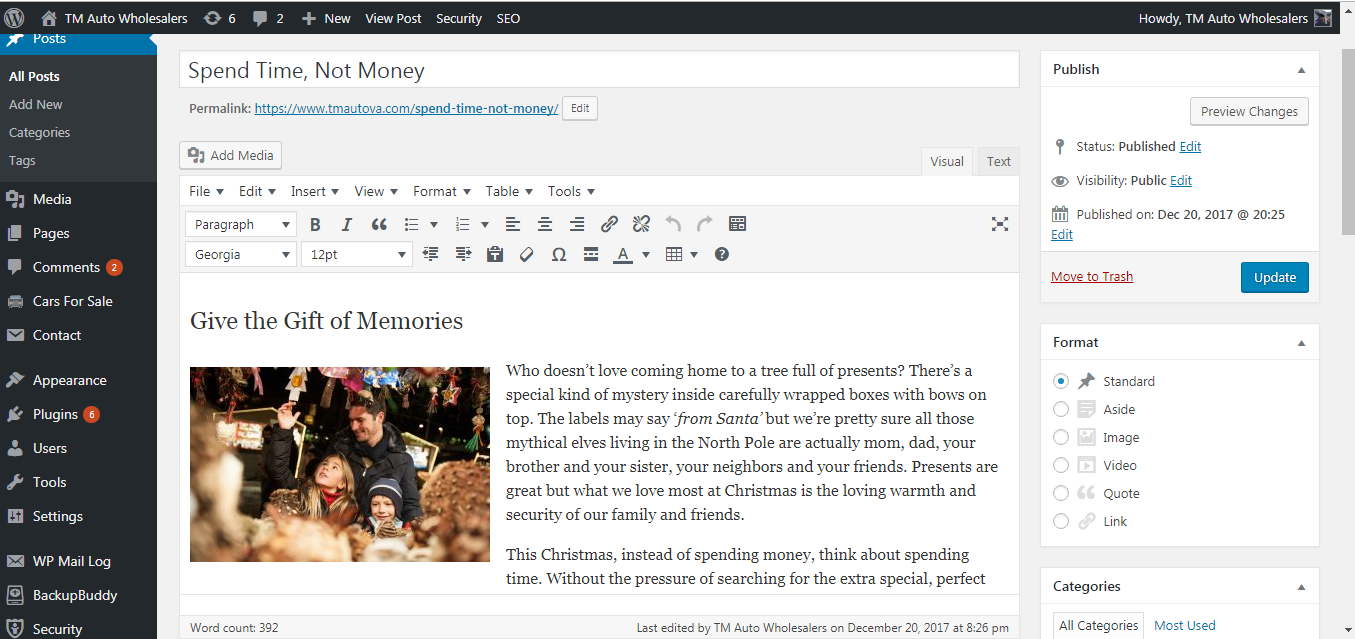1355x639 pixels.
Task: Redo the last edit
Action: click(705, 224)
